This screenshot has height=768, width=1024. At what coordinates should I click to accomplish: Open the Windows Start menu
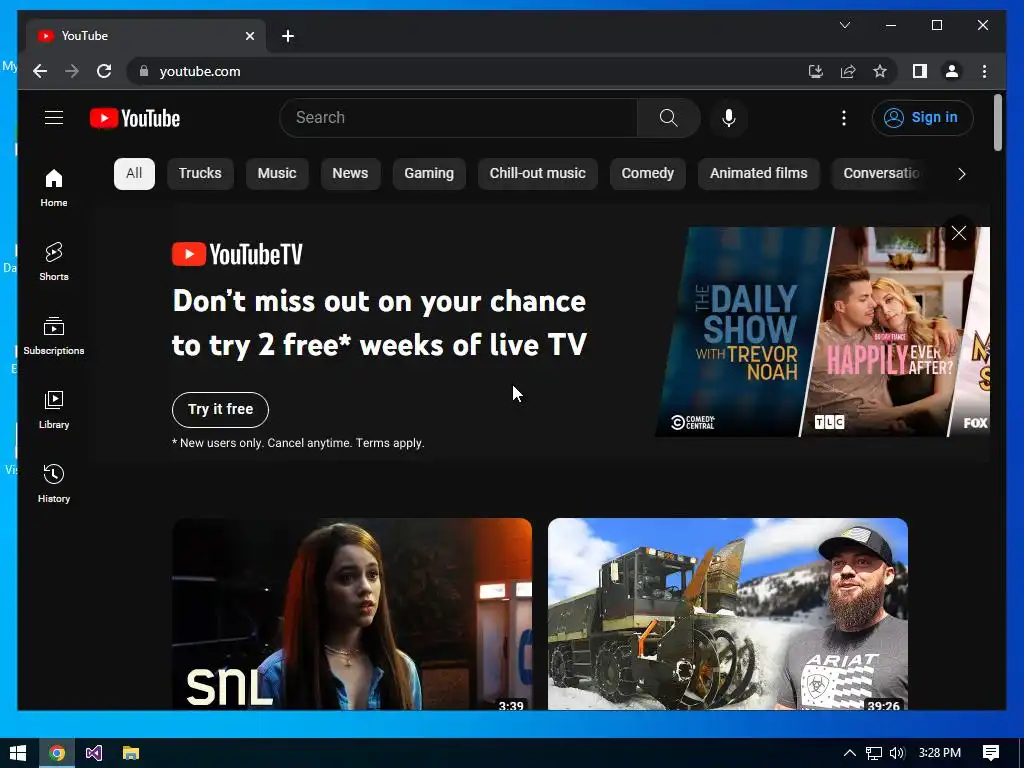18,753
